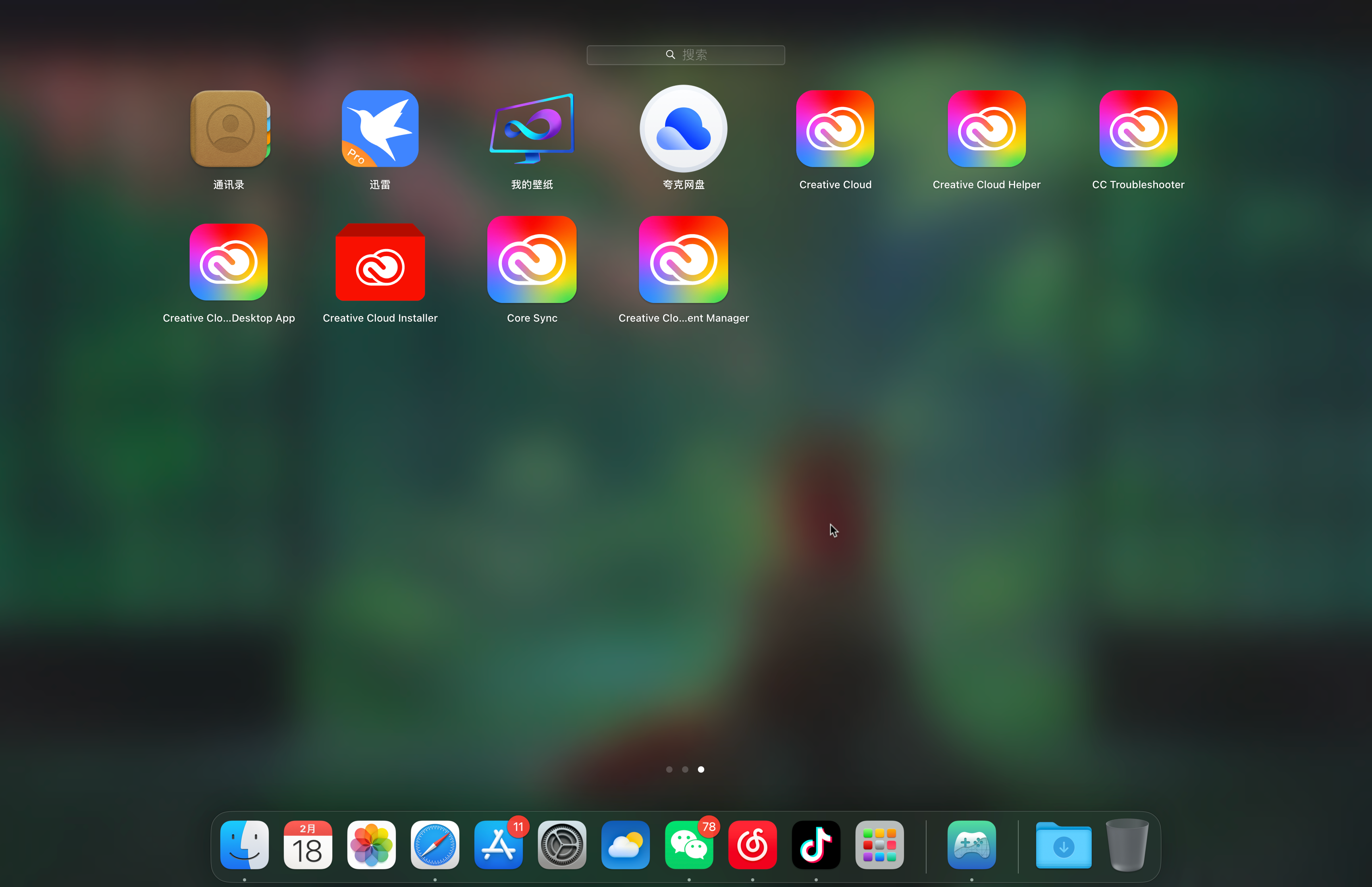1372x887 pixels.
Task: Open the Downloads folder in Dock
Action: pos(1064,845)
